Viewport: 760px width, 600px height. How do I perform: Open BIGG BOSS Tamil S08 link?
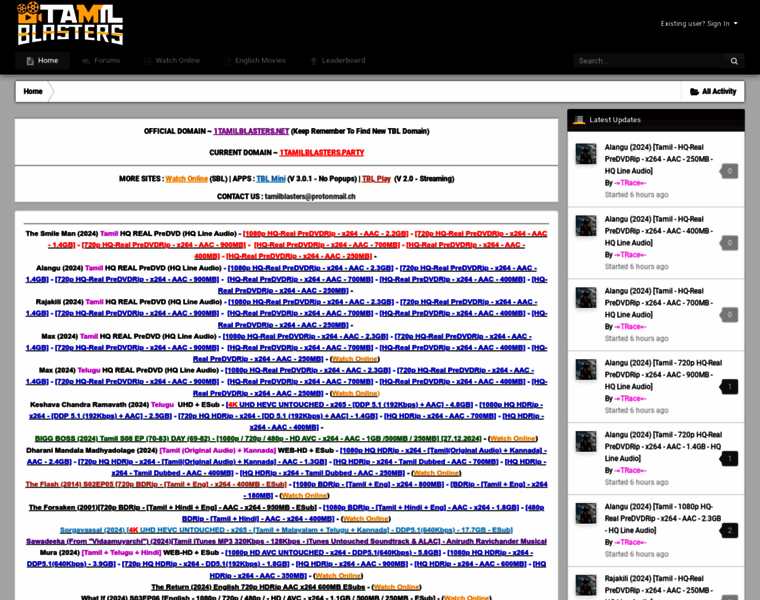point(258,439)
